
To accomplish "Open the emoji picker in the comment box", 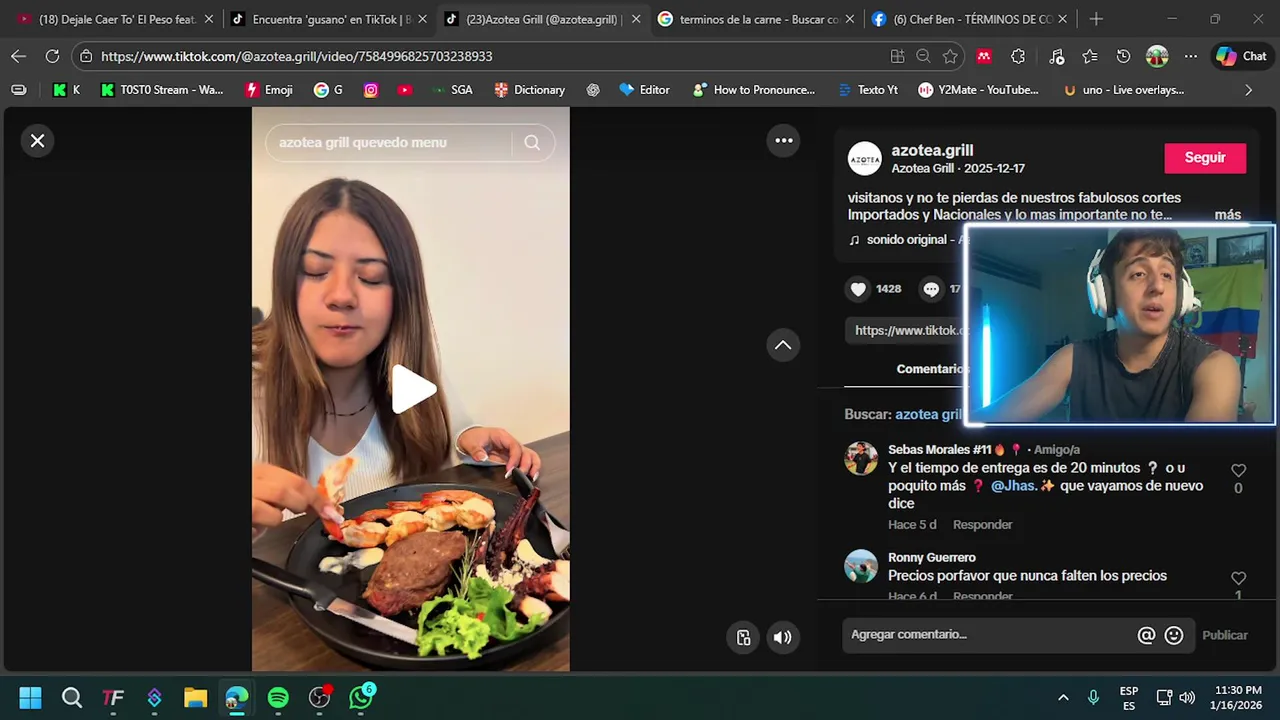I will [x=1174, y=635].
